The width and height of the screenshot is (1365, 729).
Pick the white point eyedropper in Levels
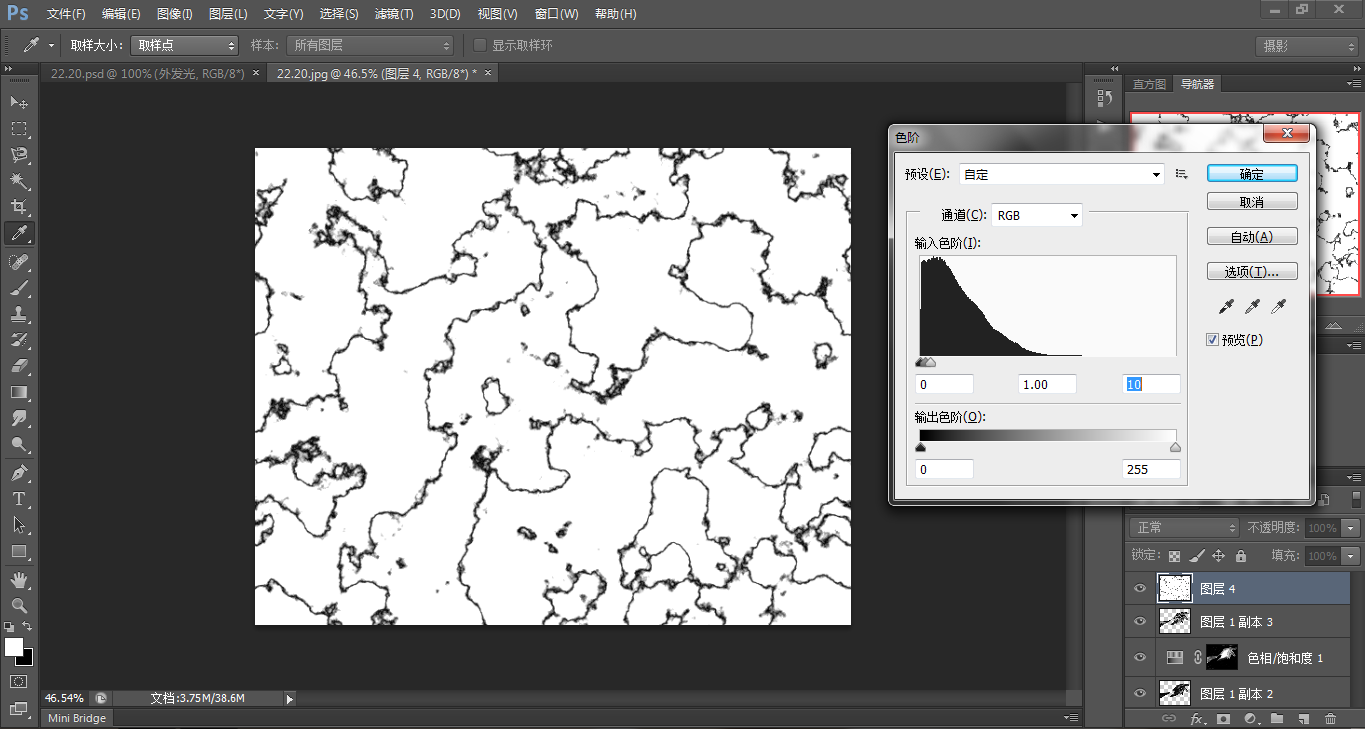tap(1277, 307)
